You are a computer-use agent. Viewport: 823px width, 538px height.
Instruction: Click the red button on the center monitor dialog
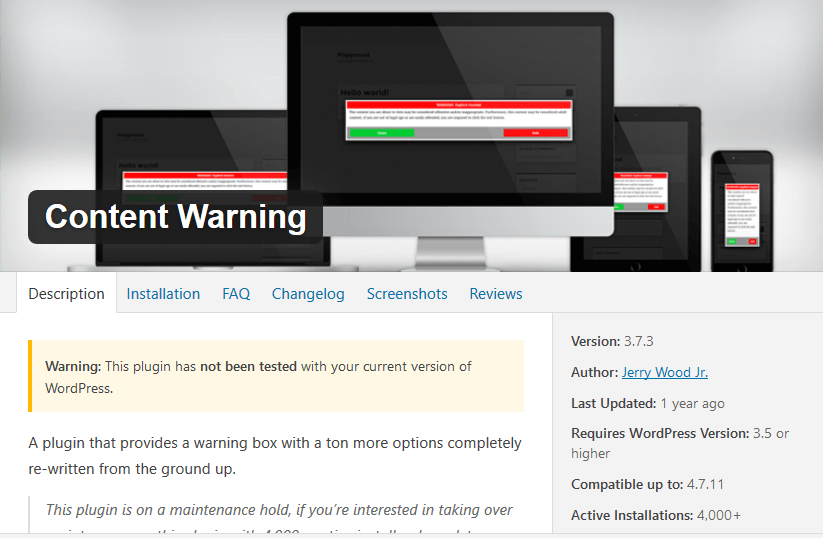[535, 132]
